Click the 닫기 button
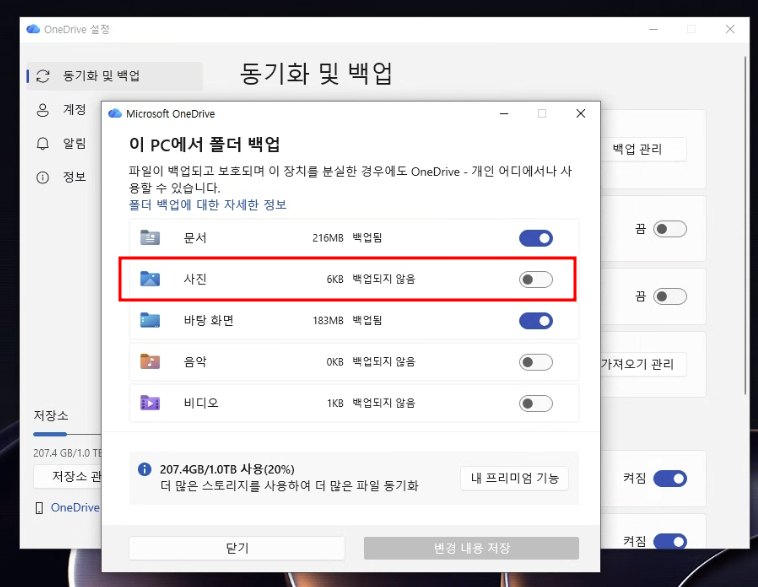This screenshot has width=758, height=587. (237, 548)
